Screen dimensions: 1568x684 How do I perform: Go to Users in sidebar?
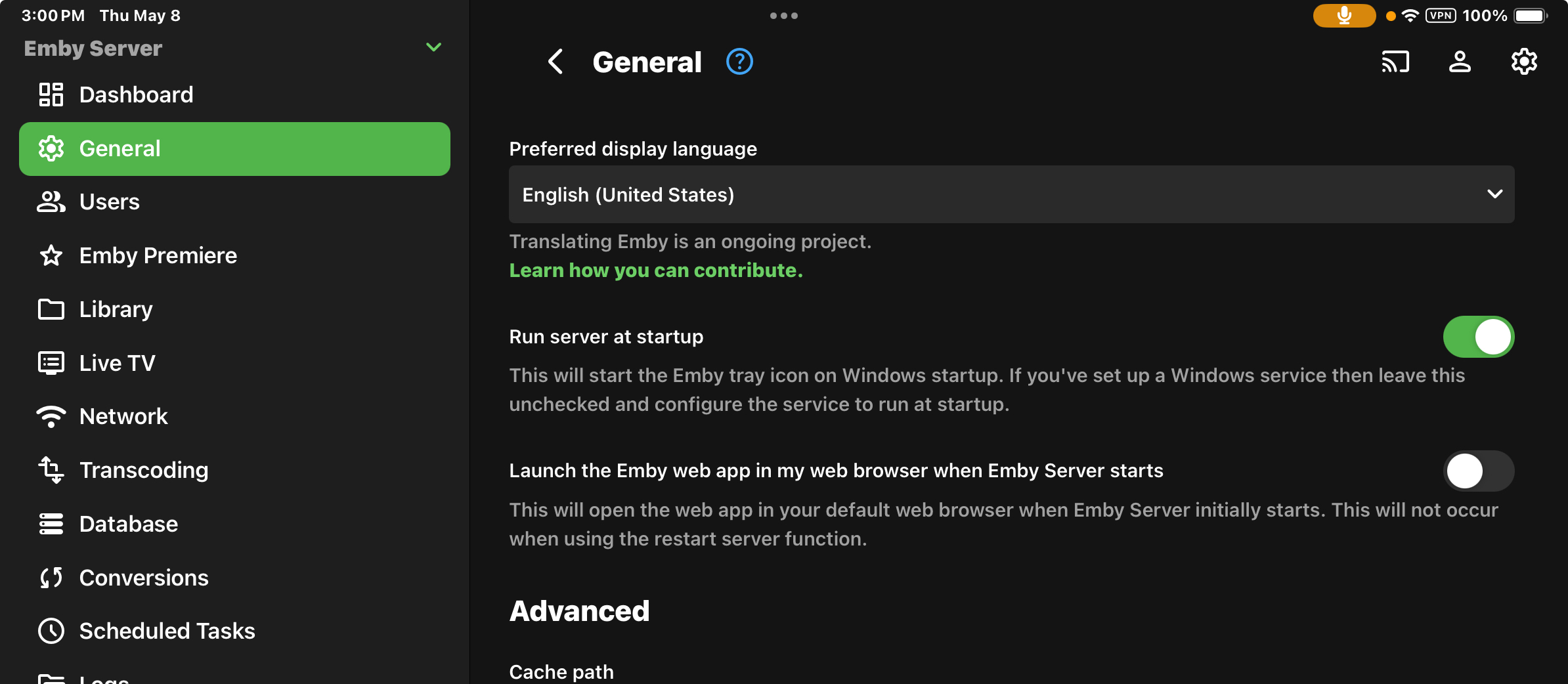[109, 202]
